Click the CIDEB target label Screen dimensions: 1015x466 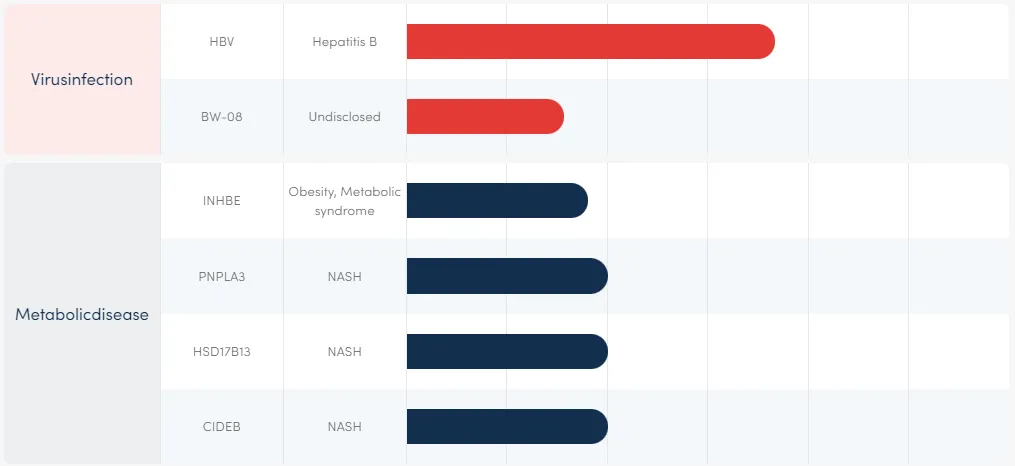click(221, 427)
